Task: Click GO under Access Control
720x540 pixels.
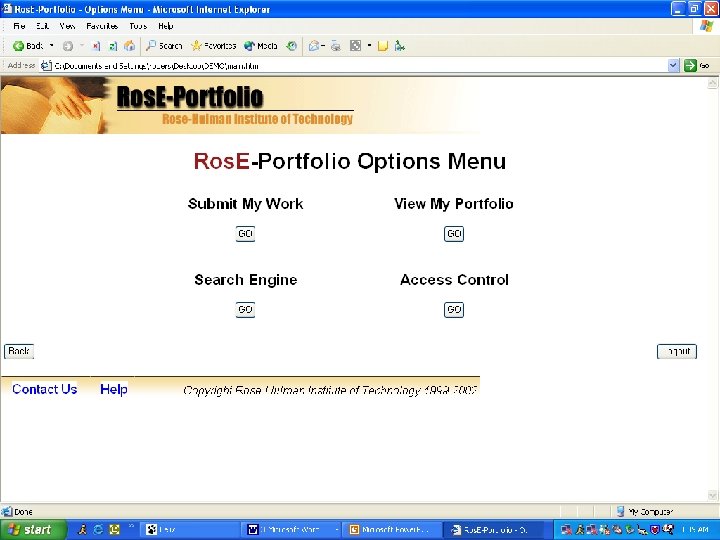Action: 454,309
